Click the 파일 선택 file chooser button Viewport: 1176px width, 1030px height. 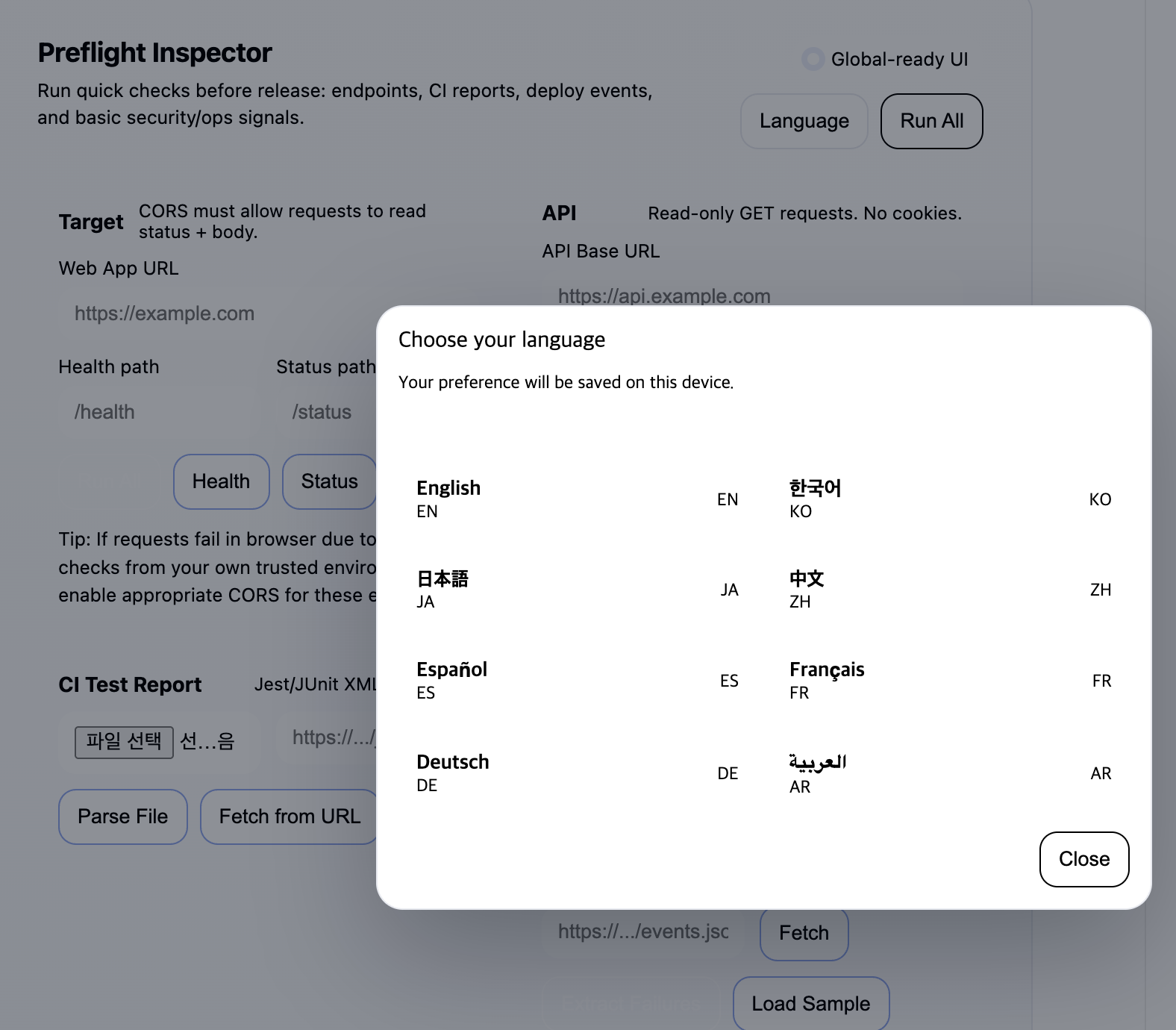124,742
